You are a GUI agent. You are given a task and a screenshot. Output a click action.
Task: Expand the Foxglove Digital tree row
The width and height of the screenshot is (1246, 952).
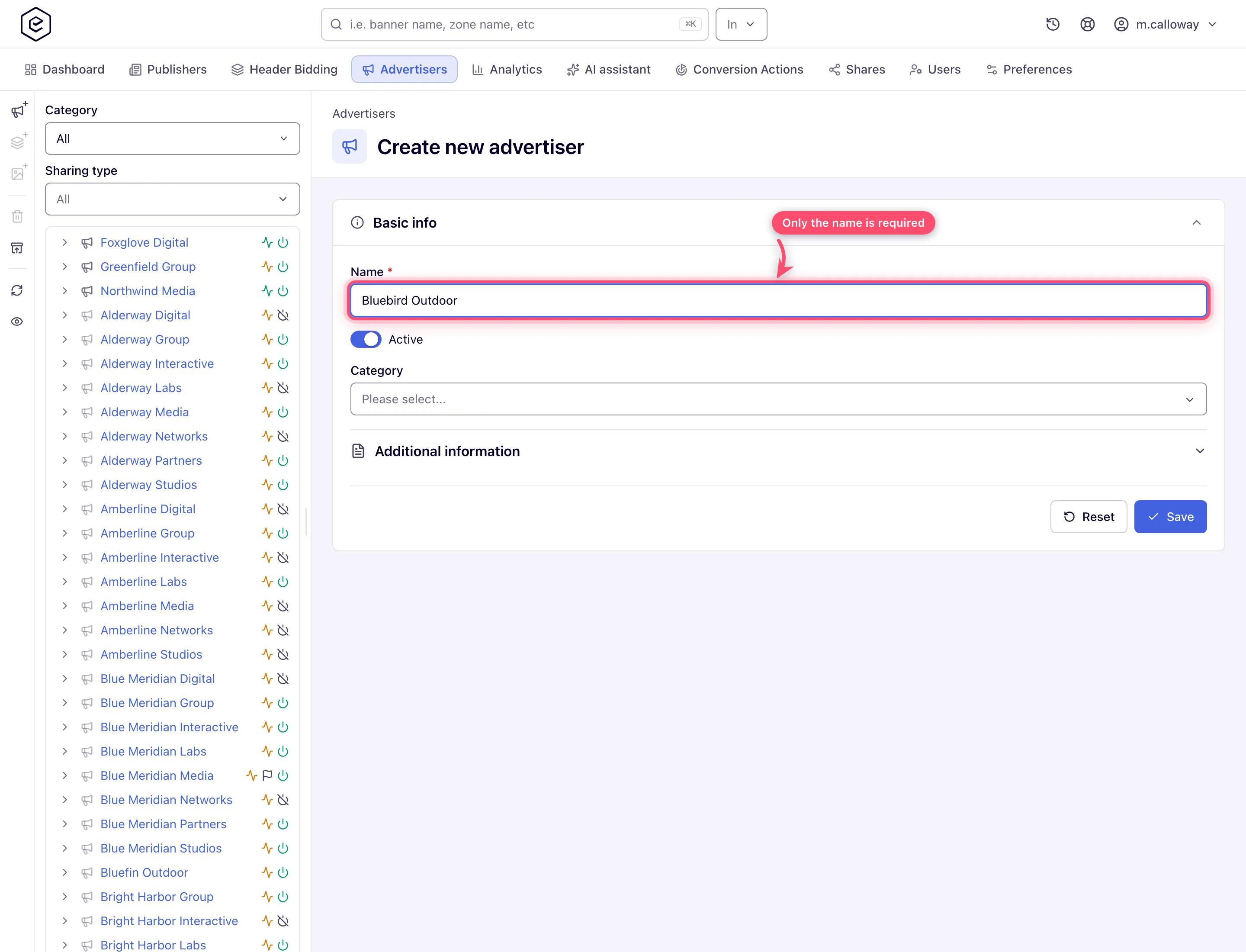(64, 242)
